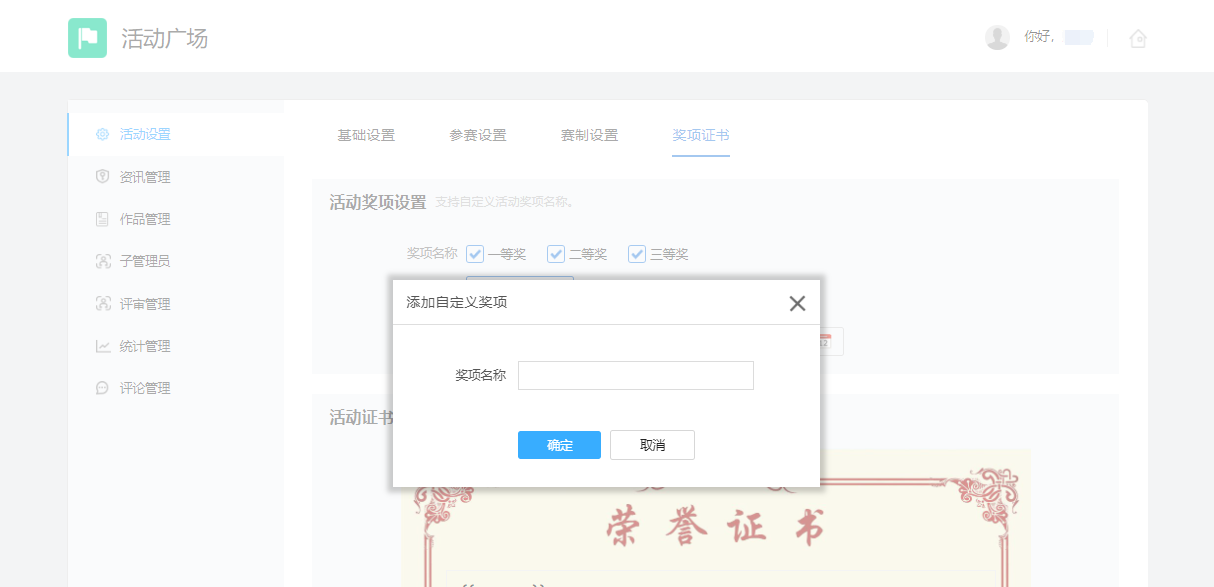Click the 取消 button in dialog
1214x587 pixels.
click(652, 445)
